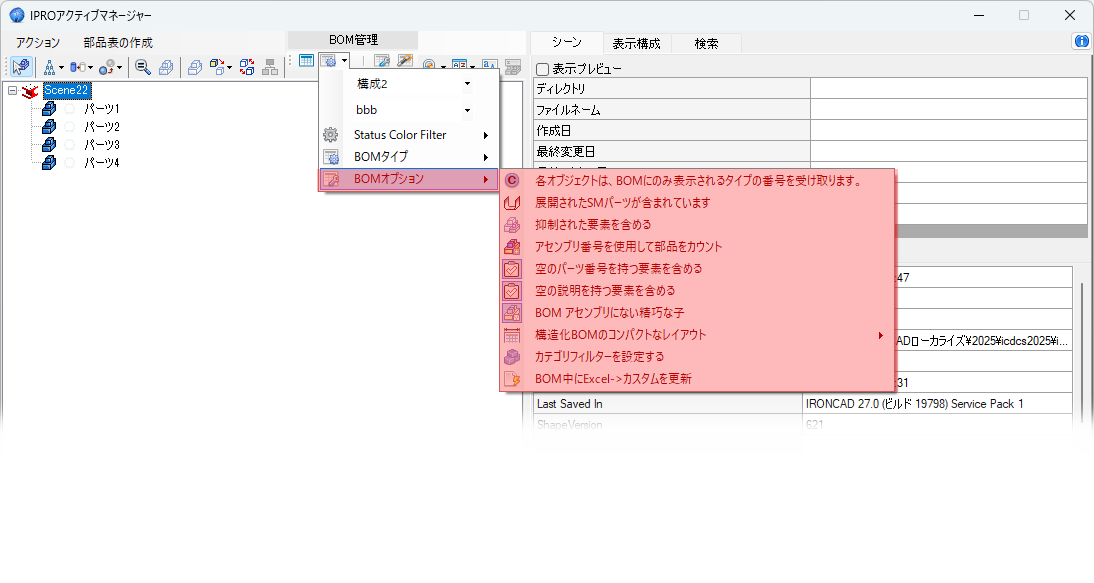Select パーツ3 in the scene tree

(101, 145)
